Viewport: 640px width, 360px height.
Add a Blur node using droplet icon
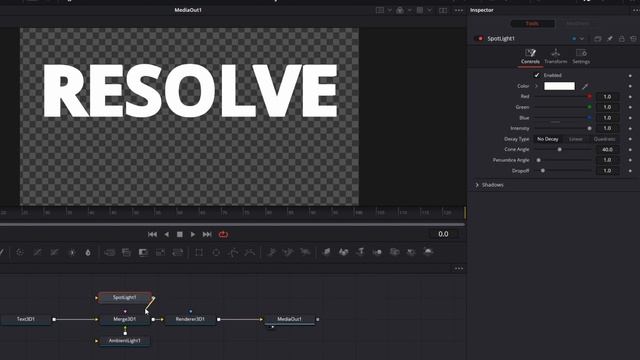[88, 253]
